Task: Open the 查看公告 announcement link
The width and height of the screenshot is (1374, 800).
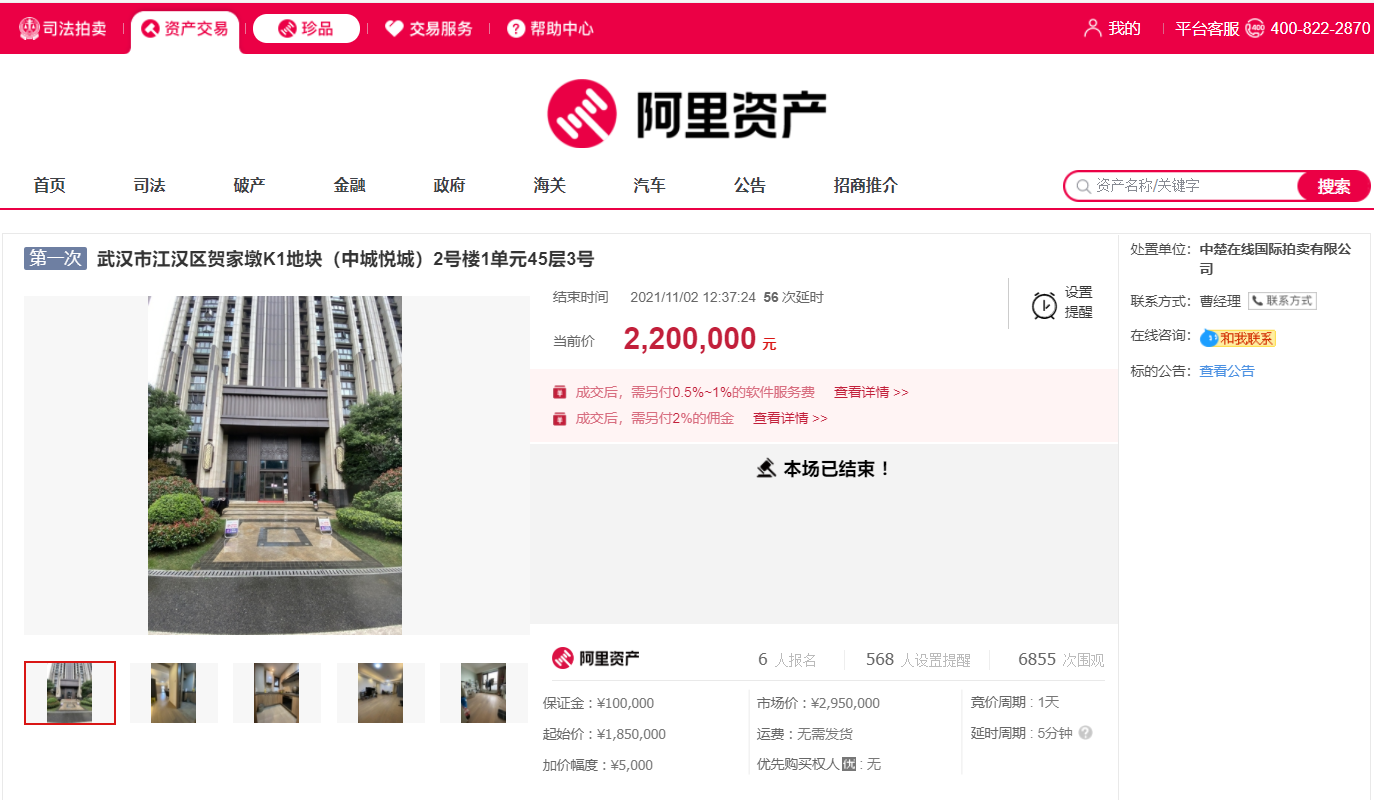Action: (1227, 371)
